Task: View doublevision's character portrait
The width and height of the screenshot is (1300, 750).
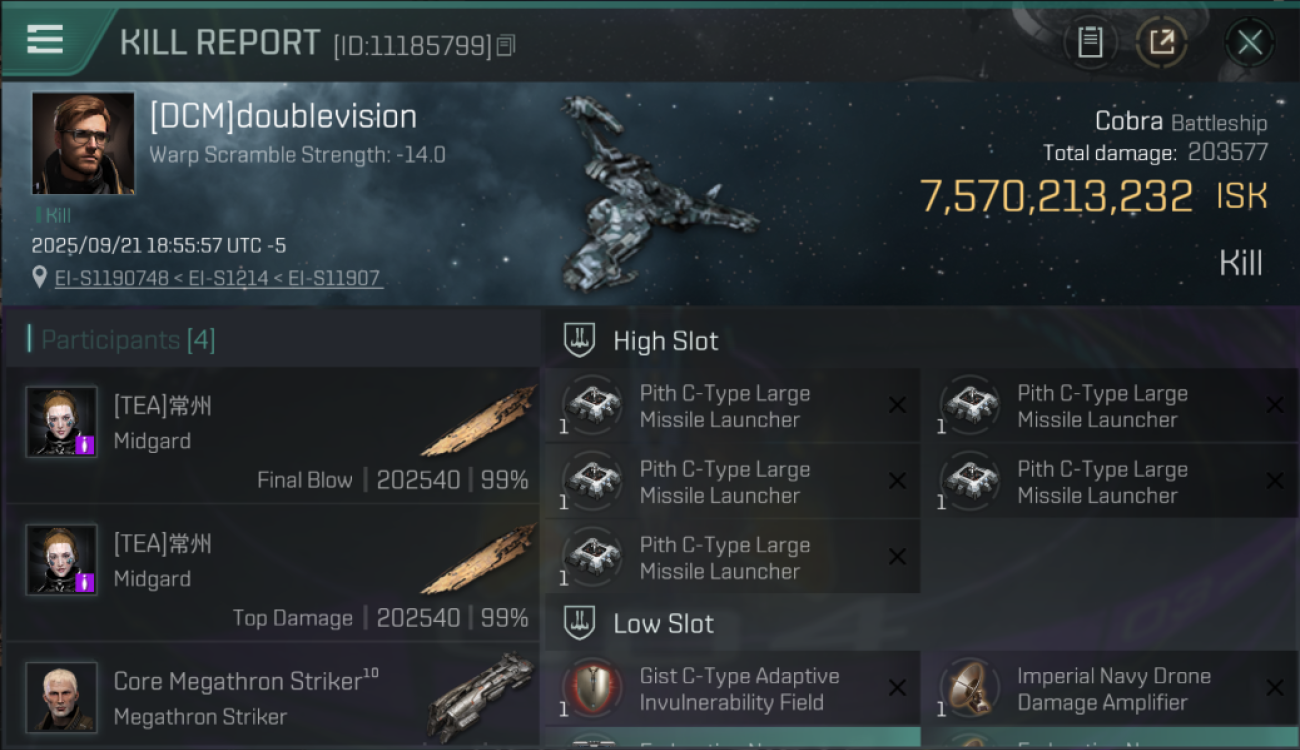Action: point(83,143)
